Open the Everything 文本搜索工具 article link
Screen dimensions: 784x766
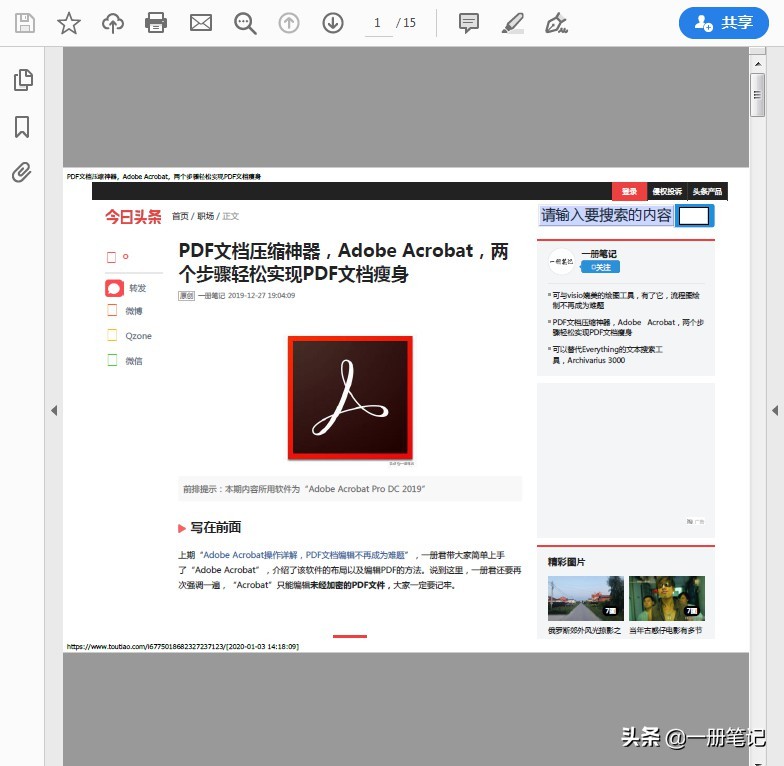pos(608,354)
